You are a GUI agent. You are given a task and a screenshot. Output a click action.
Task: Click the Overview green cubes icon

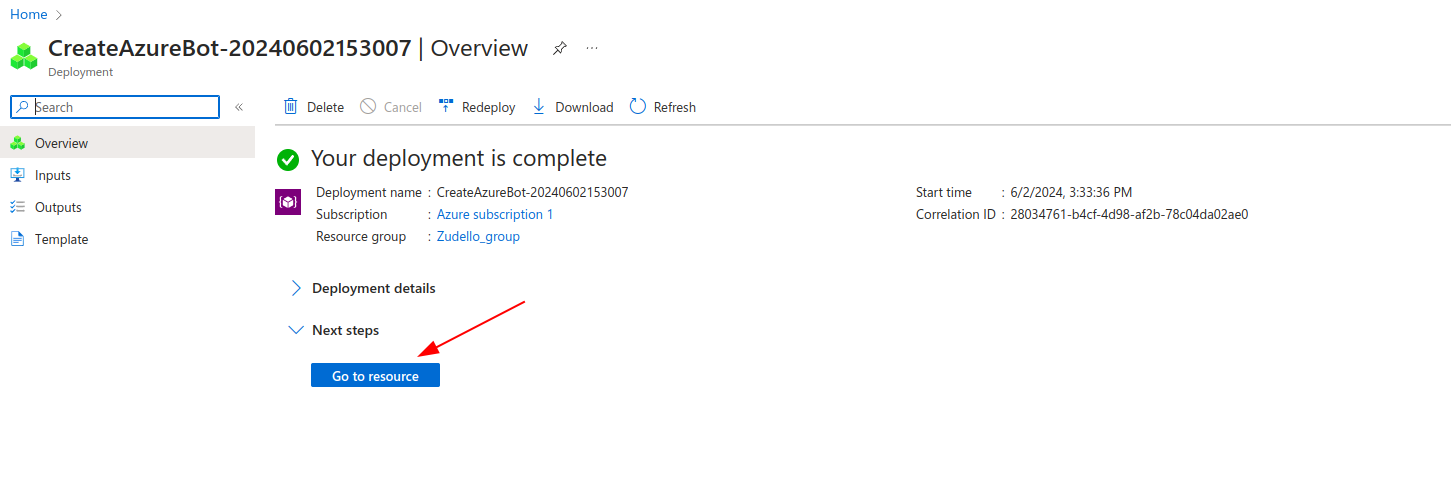coord(17,143)
